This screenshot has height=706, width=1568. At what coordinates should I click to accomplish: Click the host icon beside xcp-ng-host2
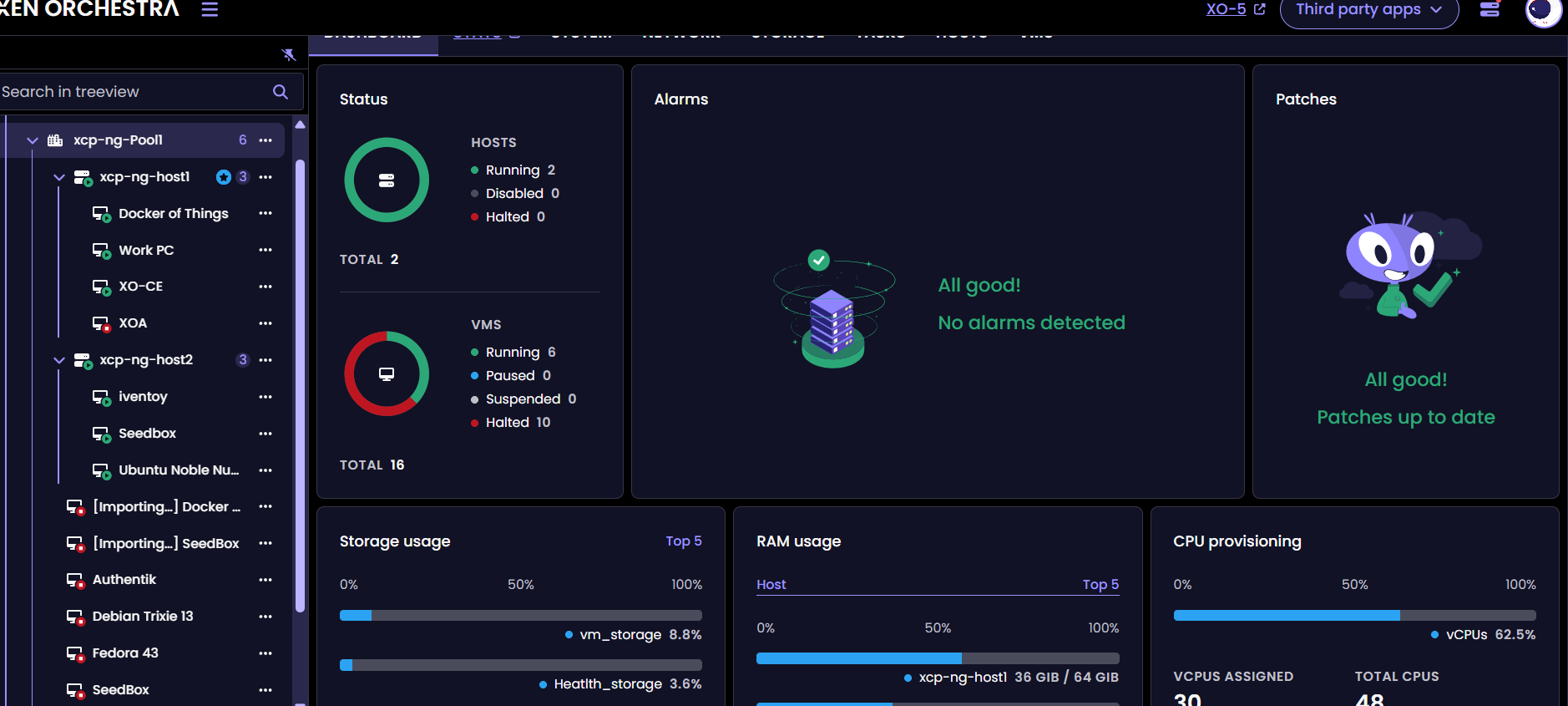coord(83,361)
